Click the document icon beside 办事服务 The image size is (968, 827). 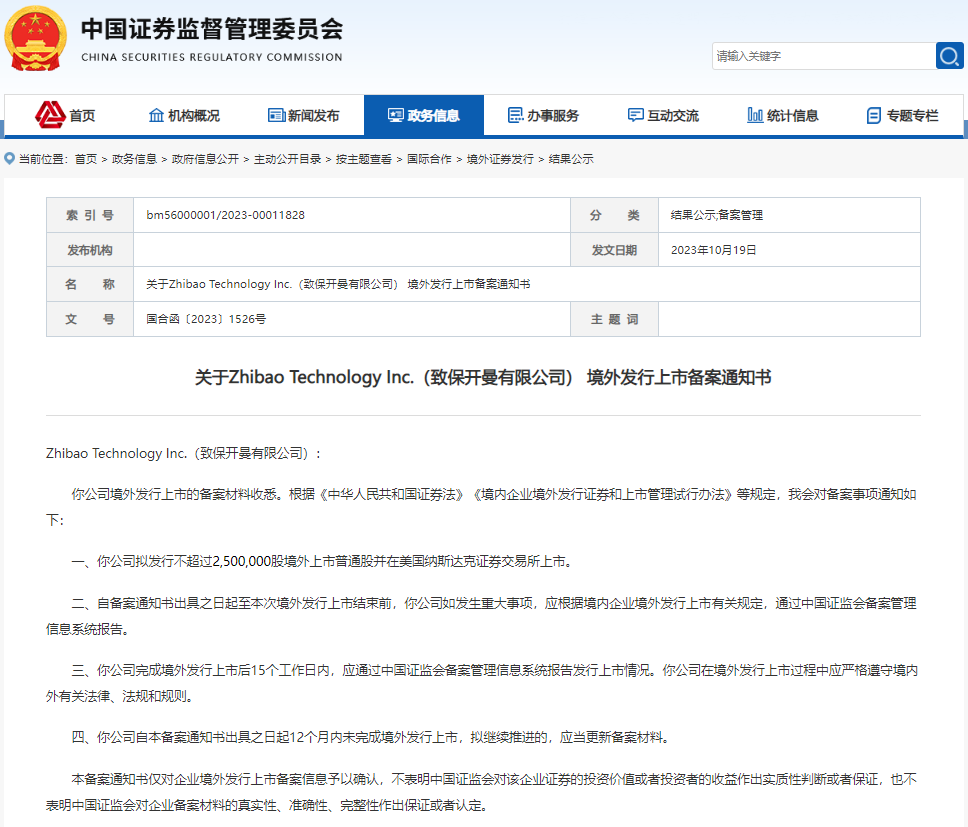515,115
